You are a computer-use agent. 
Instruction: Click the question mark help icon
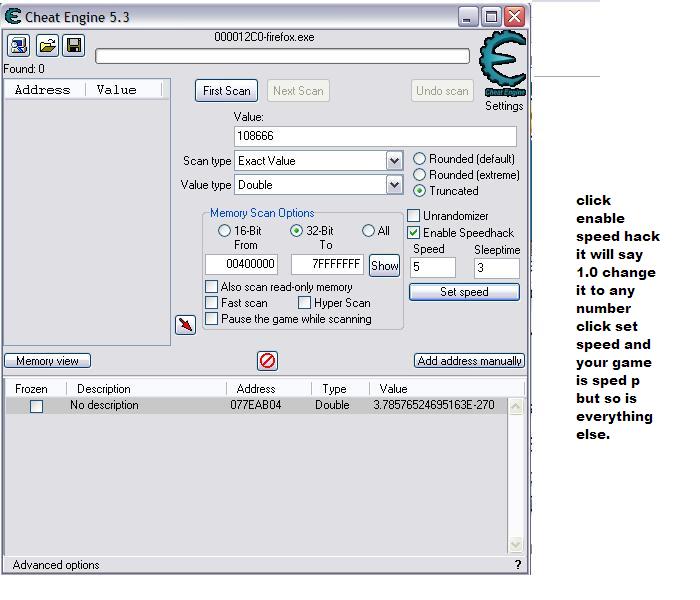[517, 565]
